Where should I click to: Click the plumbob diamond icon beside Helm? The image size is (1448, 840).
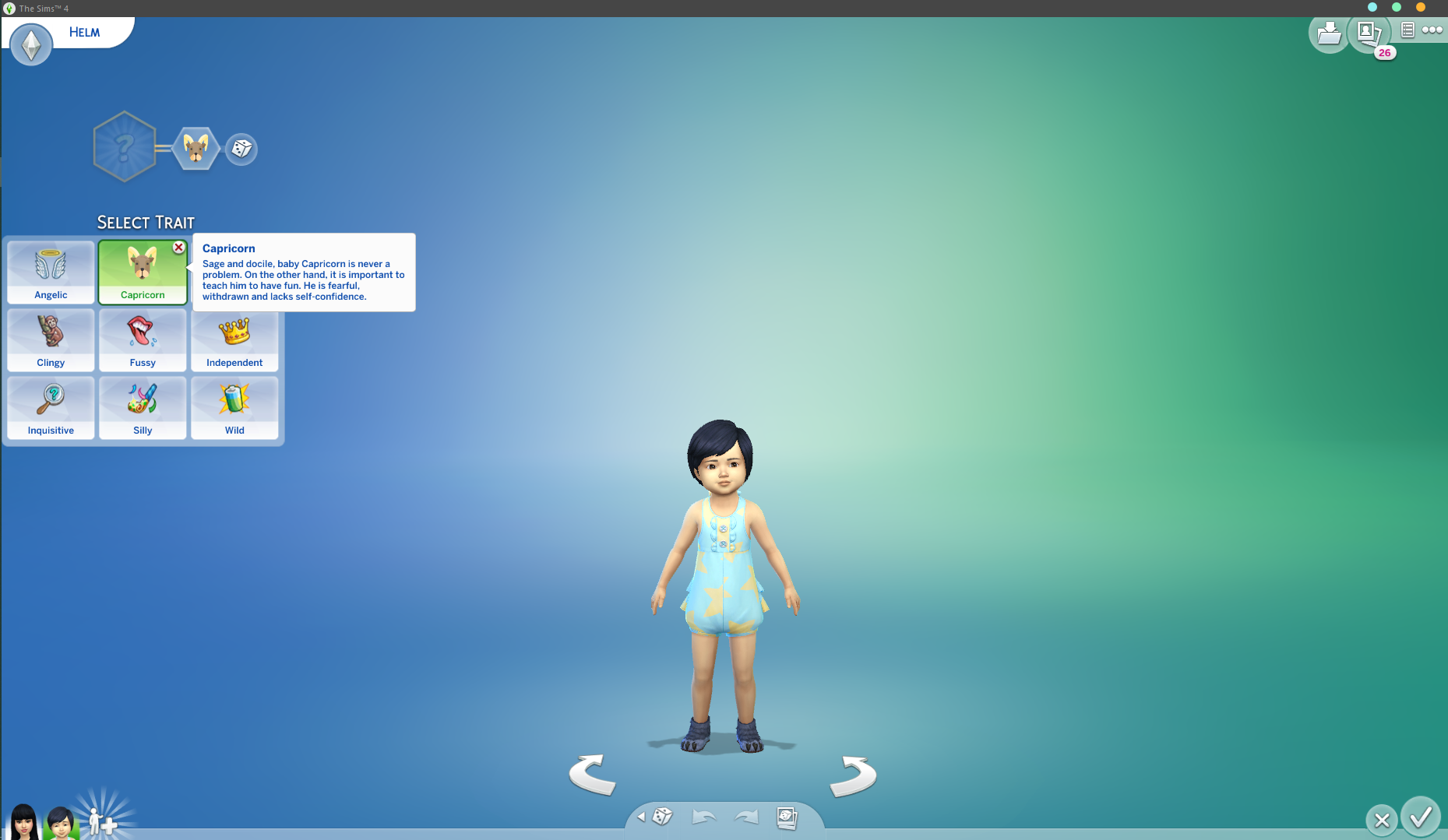coord(31,44)
